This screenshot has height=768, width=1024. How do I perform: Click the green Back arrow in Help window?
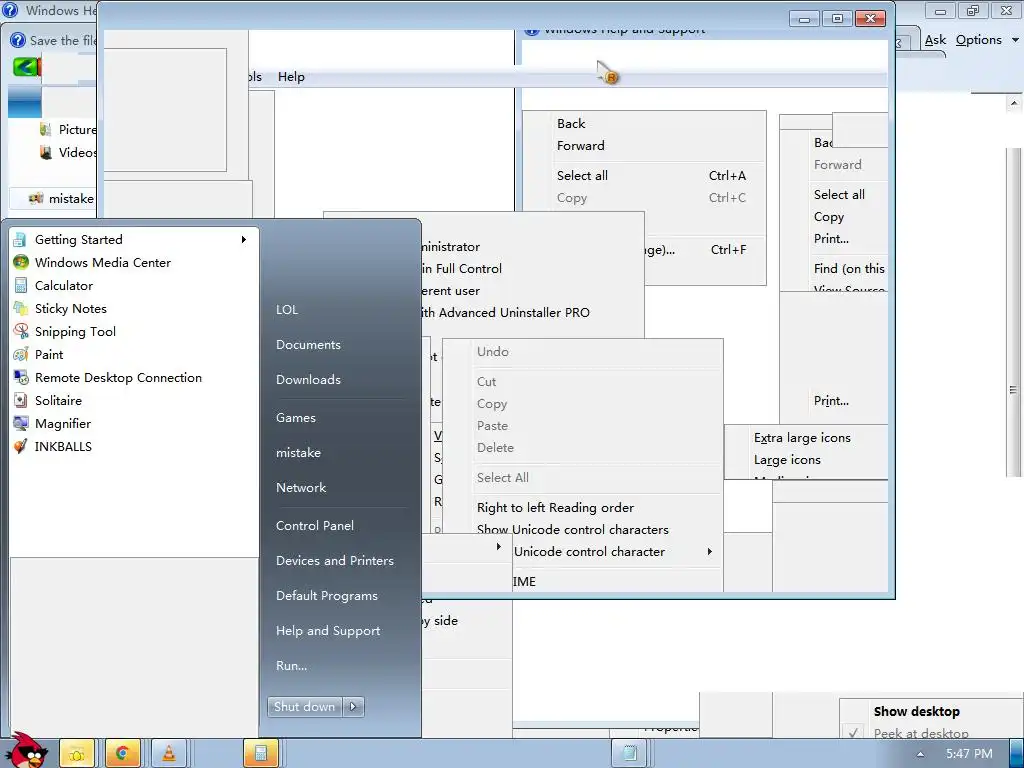click(25, 67)
